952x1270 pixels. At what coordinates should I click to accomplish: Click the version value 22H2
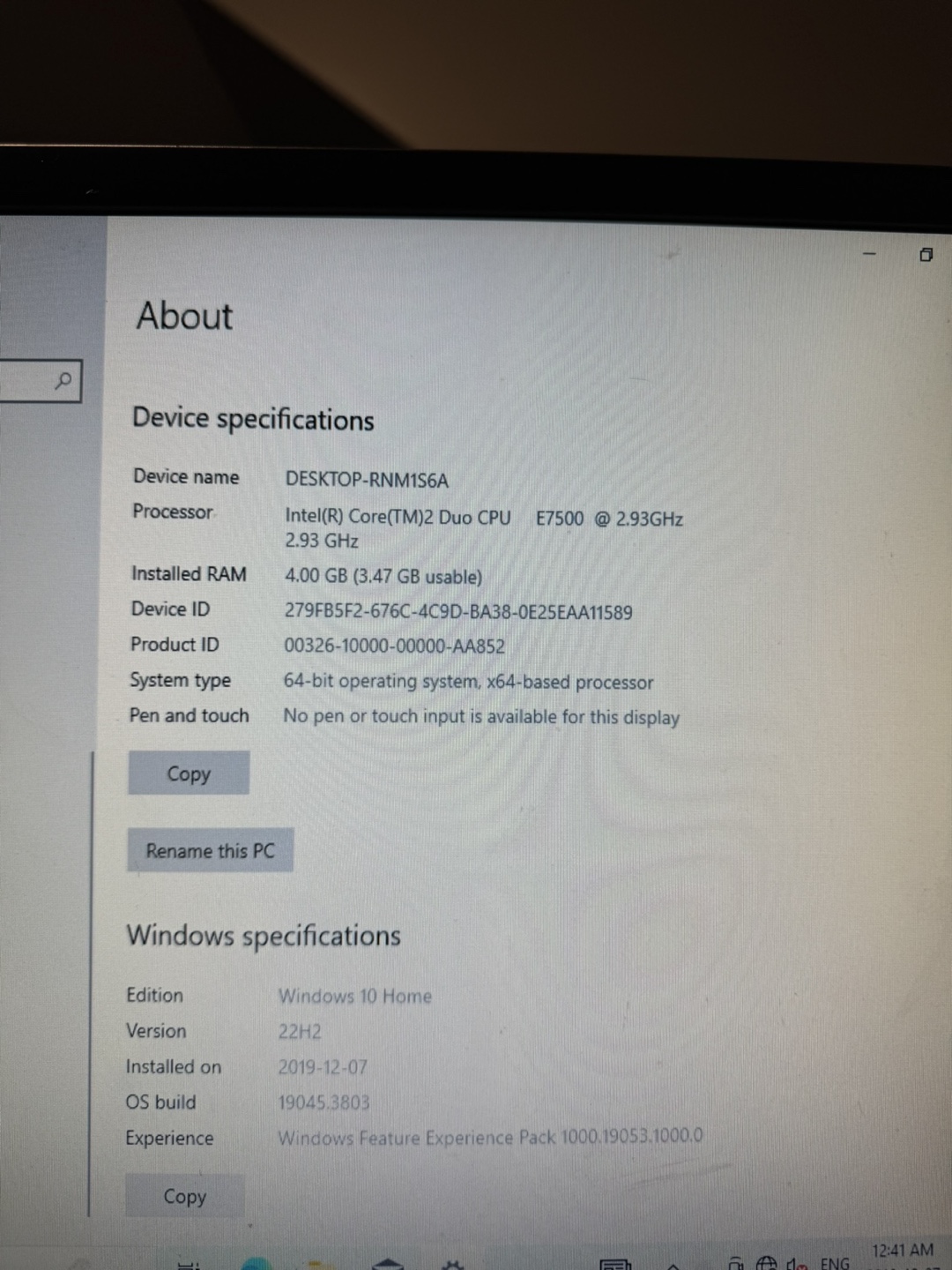300,1031
